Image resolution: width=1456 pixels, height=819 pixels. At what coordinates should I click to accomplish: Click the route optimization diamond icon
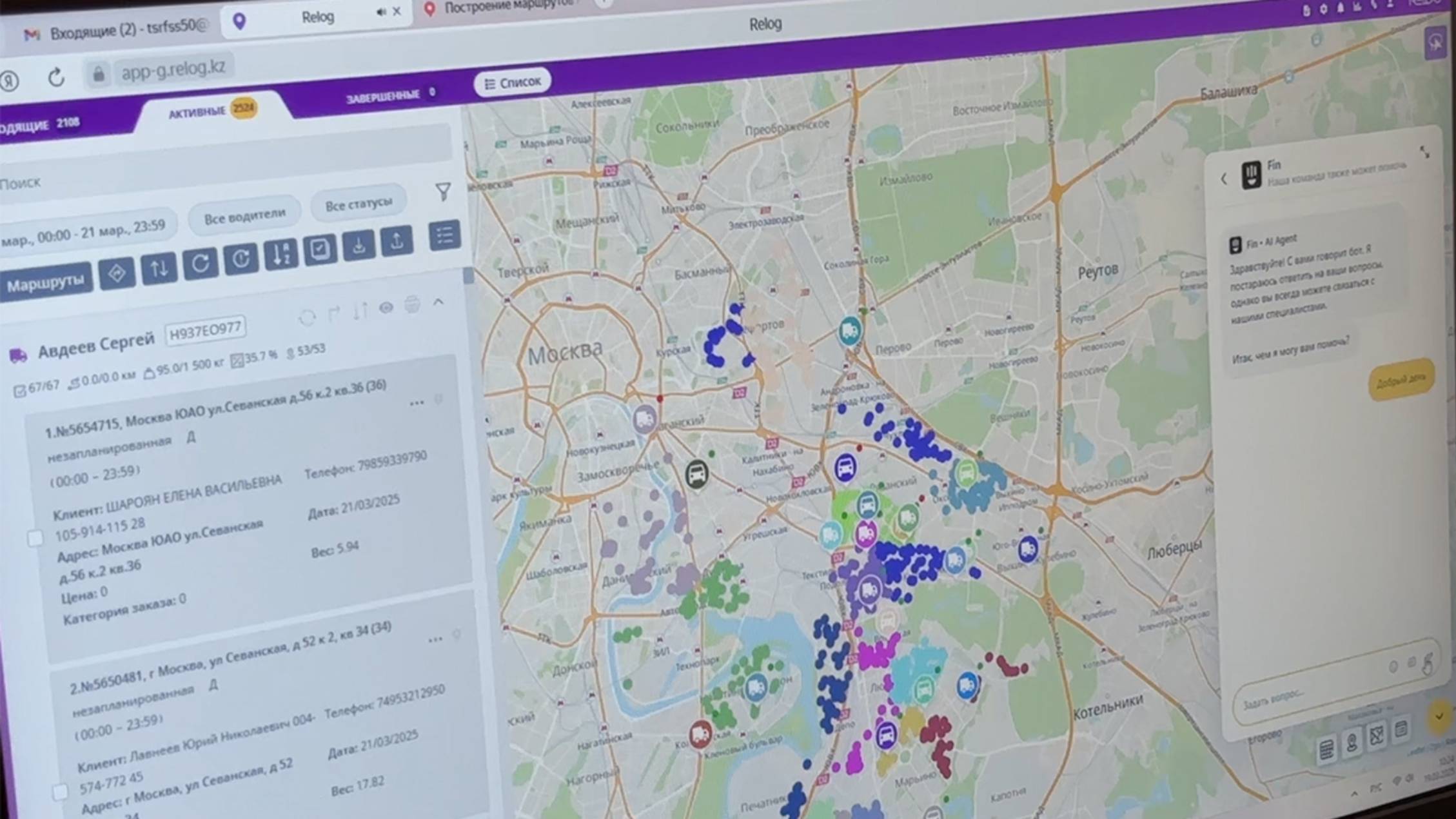pyautogui.click(x=117, y=273)
